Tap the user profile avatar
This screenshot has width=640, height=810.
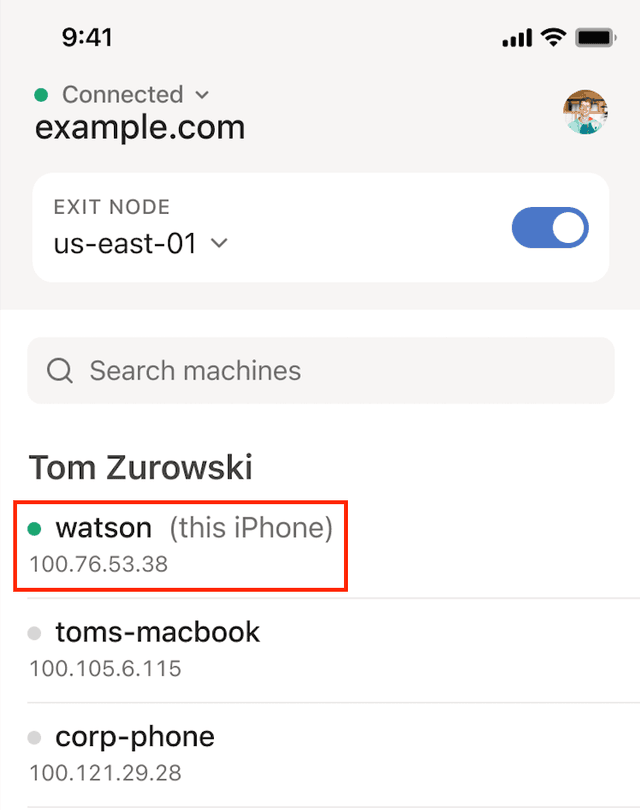[x=585, y=112]
